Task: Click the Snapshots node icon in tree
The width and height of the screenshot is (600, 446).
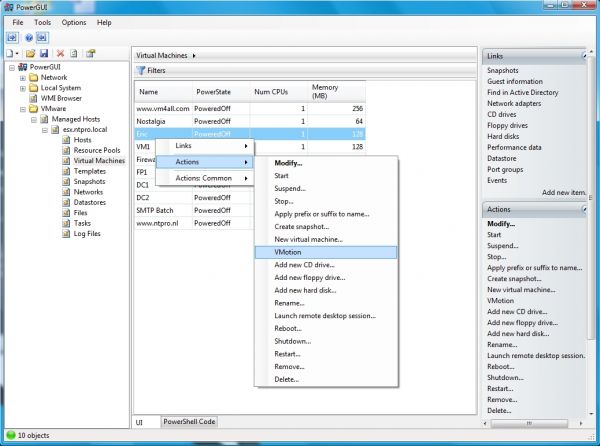Action: pos(66,181)
